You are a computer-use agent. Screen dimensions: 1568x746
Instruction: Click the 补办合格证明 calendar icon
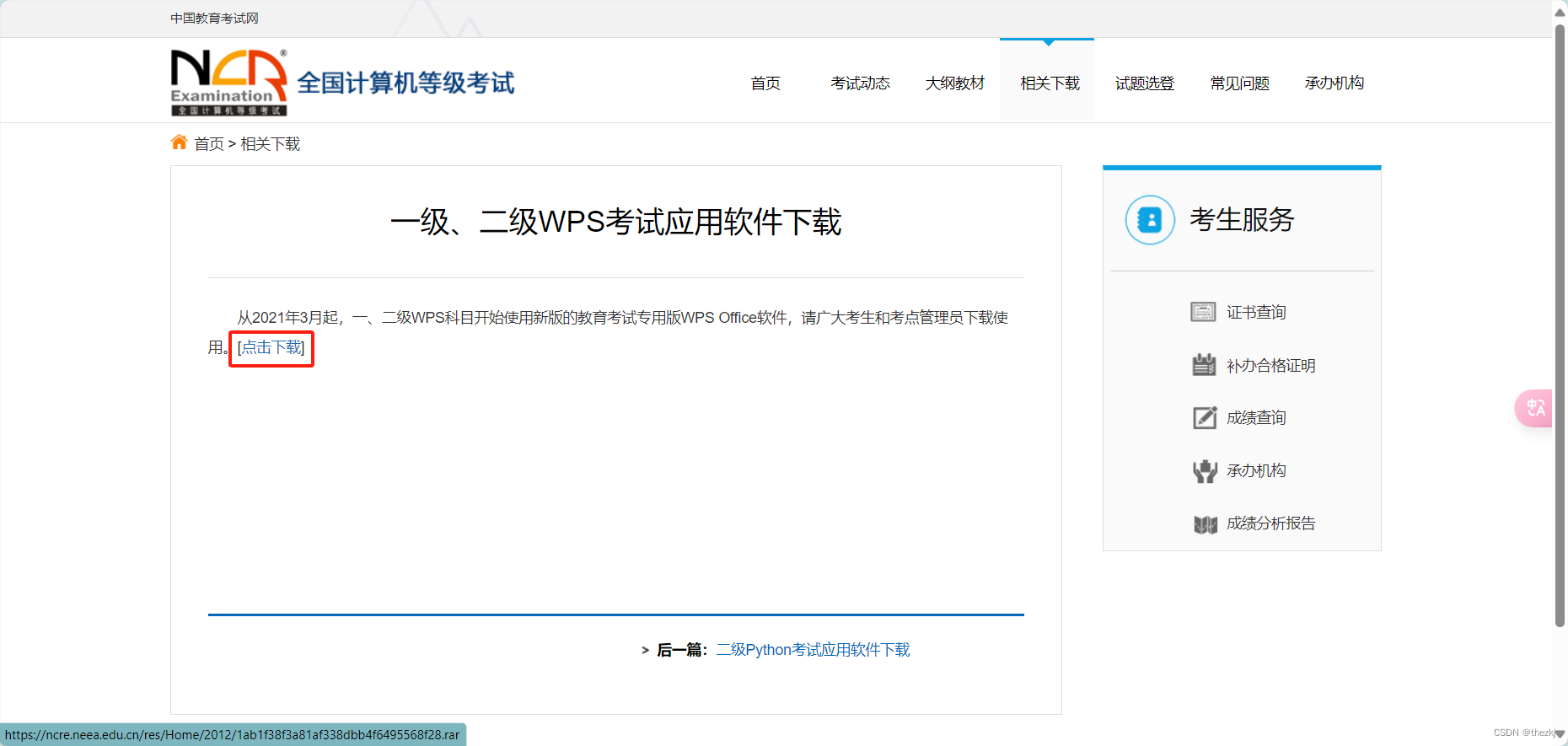pos(1204,365)
